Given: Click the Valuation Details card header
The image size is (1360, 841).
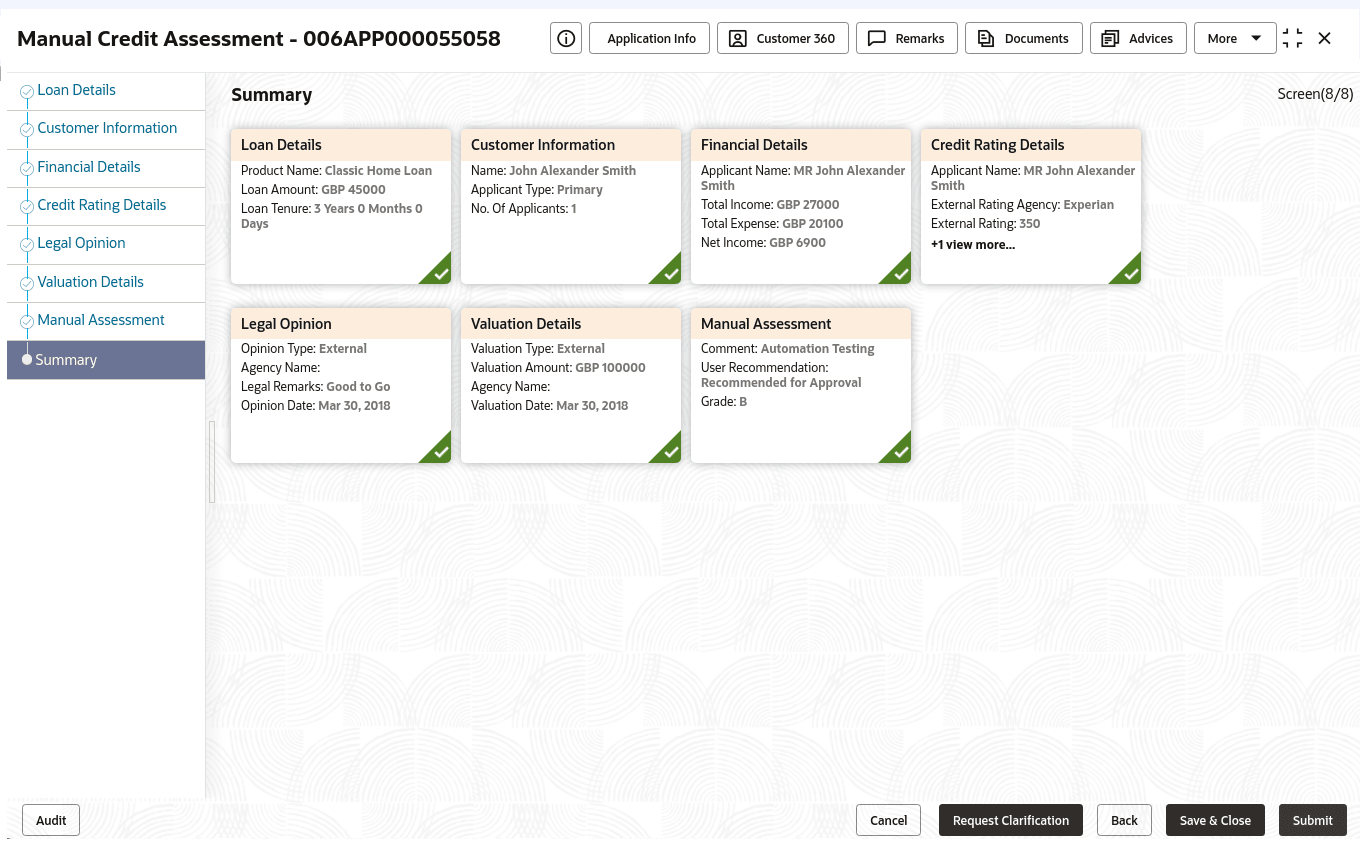Looking at the screenshot, I should tap(571, 324).
